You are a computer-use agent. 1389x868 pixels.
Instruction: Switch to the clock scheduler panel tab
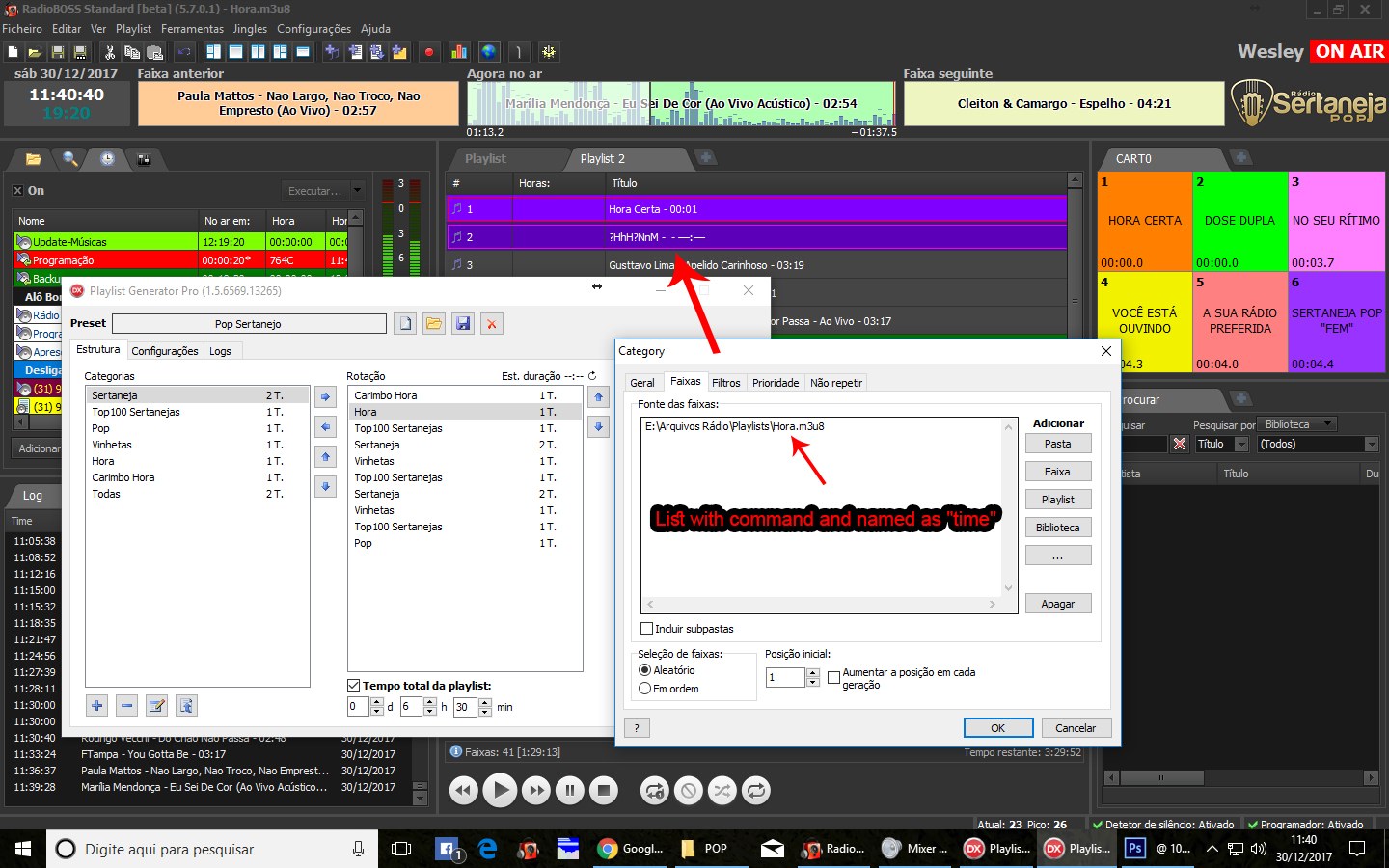(x=107, y=159)
